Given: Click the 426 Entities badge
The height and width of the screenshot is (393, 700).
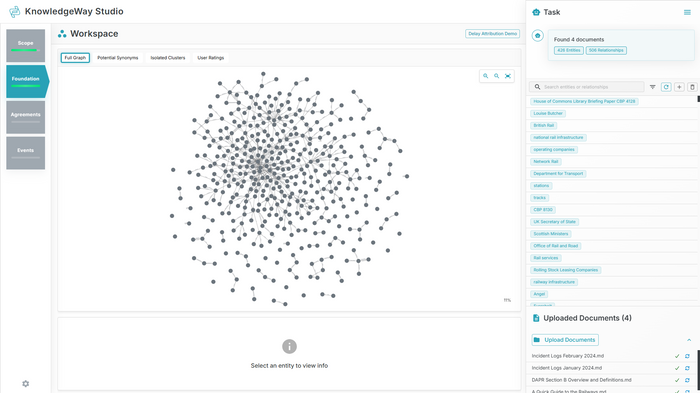Looking at the screenshot, I should coord(569,50).
